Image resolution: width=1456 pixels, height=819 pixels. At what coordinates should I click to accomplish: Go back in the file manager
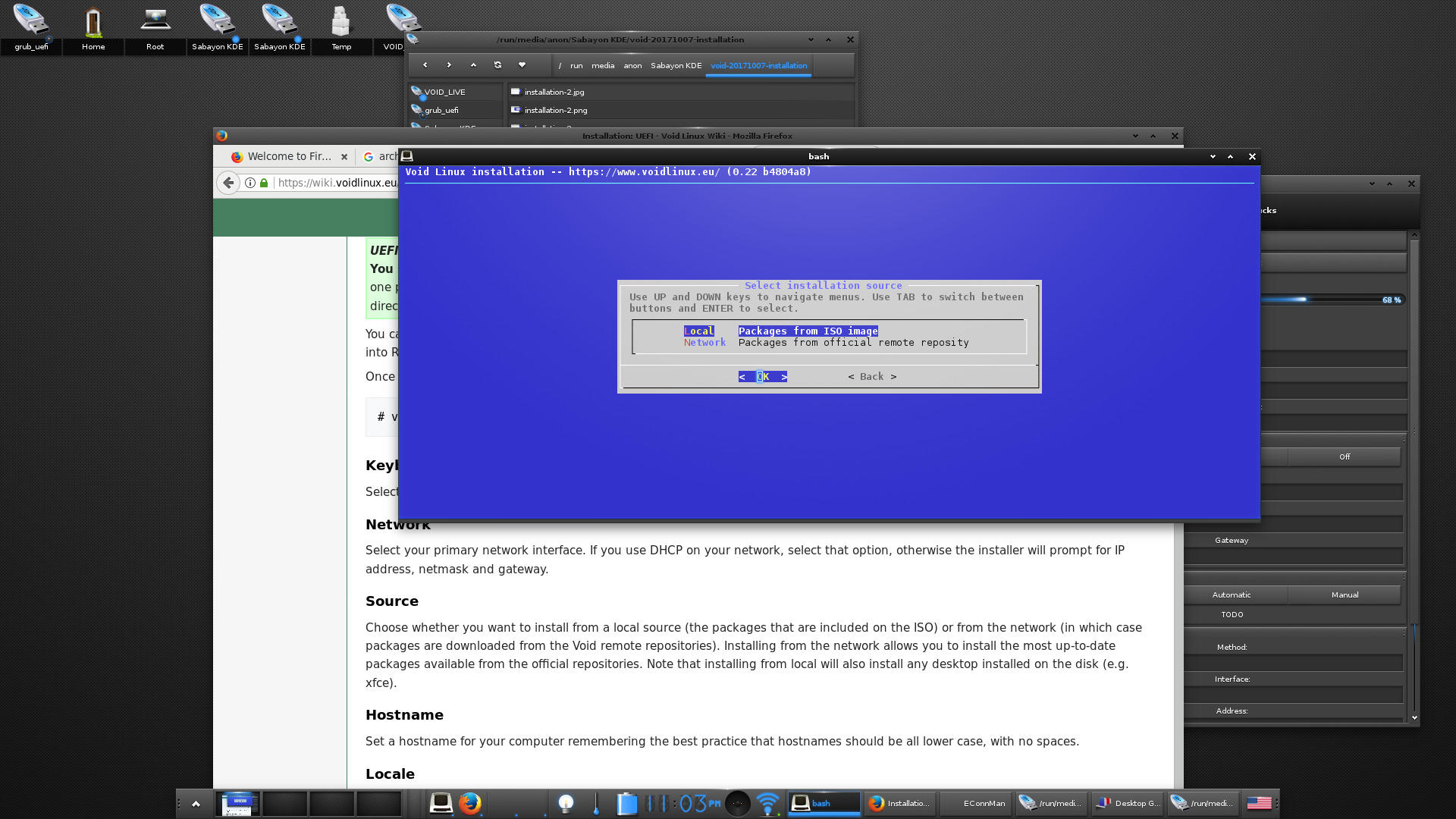(425, 65)
